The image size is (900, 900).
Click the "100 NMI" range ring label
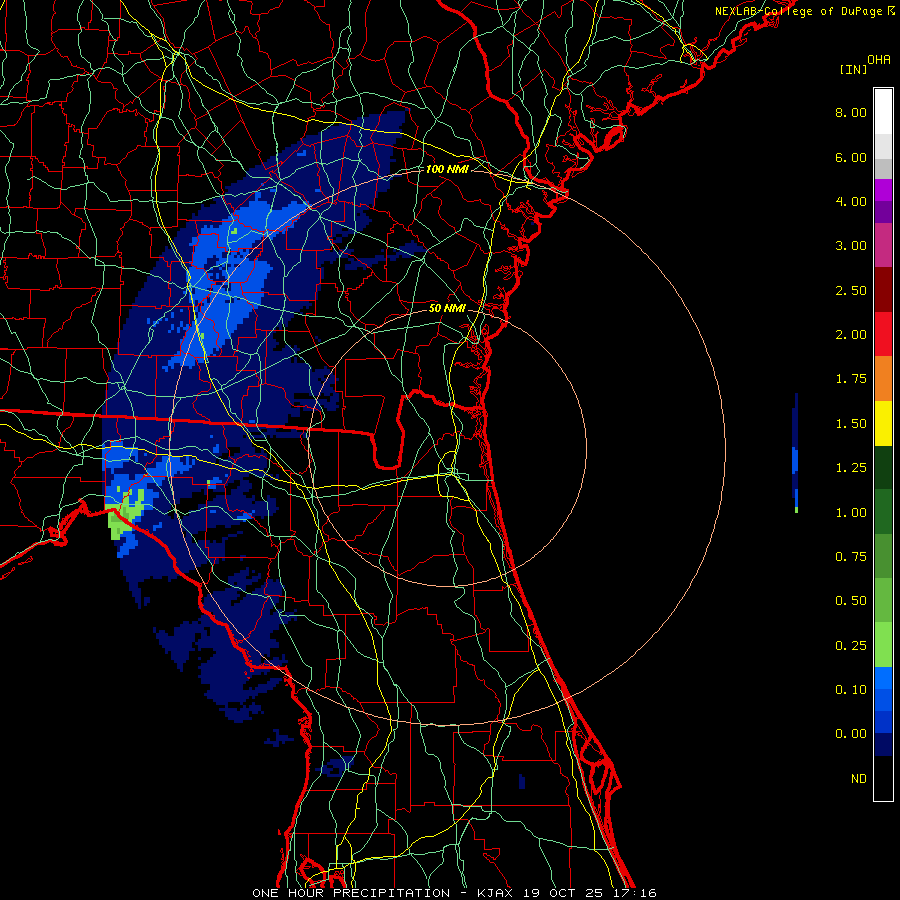(447, 169)
